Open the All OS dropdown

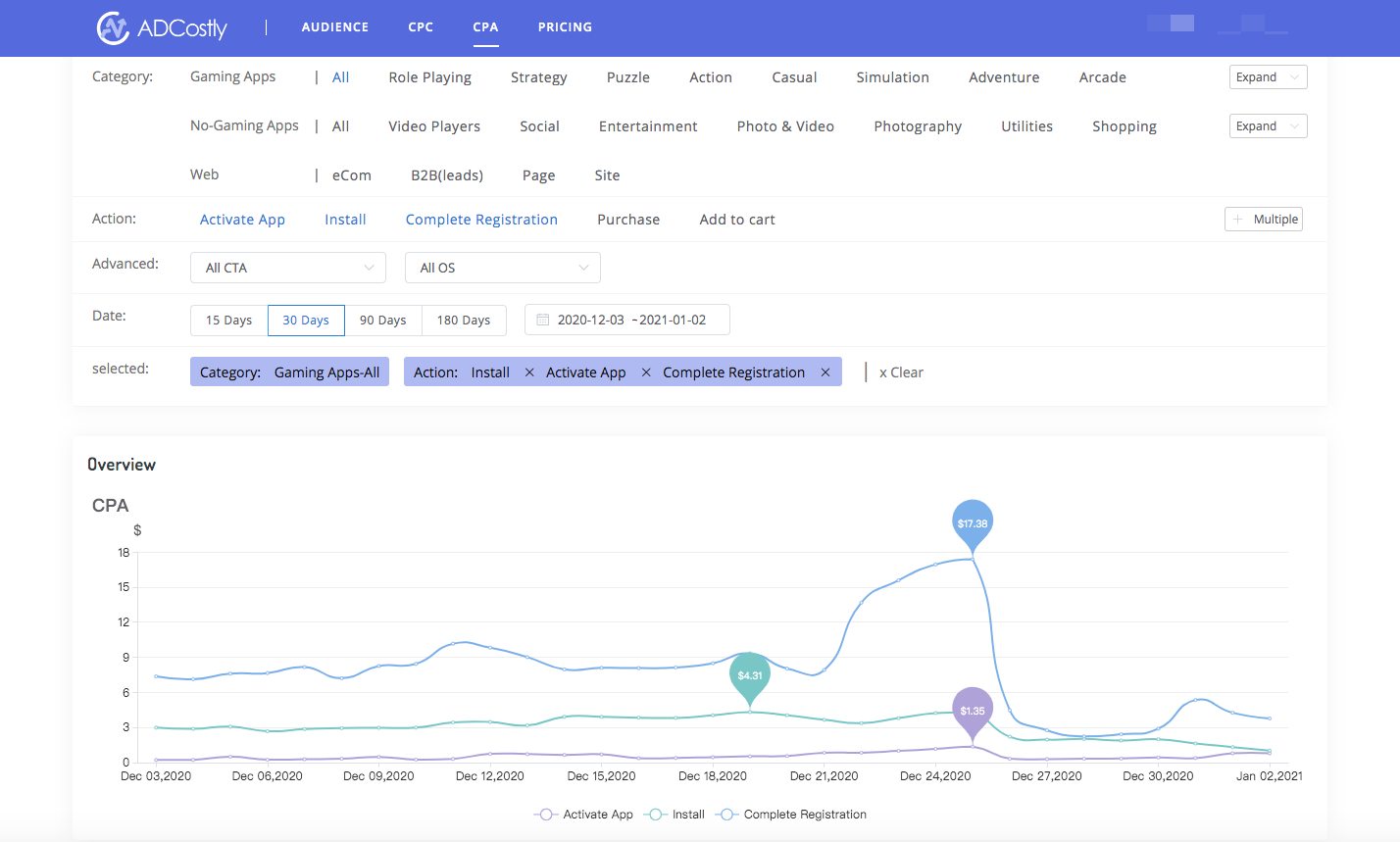[502, 268]
